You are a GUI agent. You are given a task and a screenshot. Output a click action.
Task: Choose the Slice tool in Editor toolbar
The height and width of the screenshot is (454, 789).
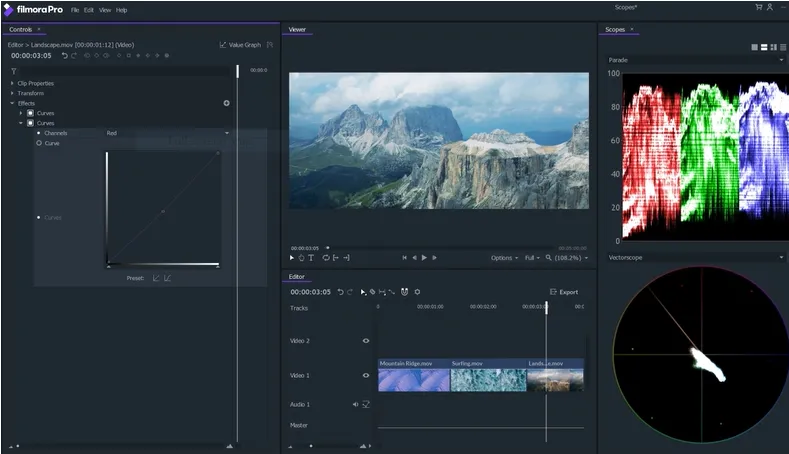(x=372, y=292)
